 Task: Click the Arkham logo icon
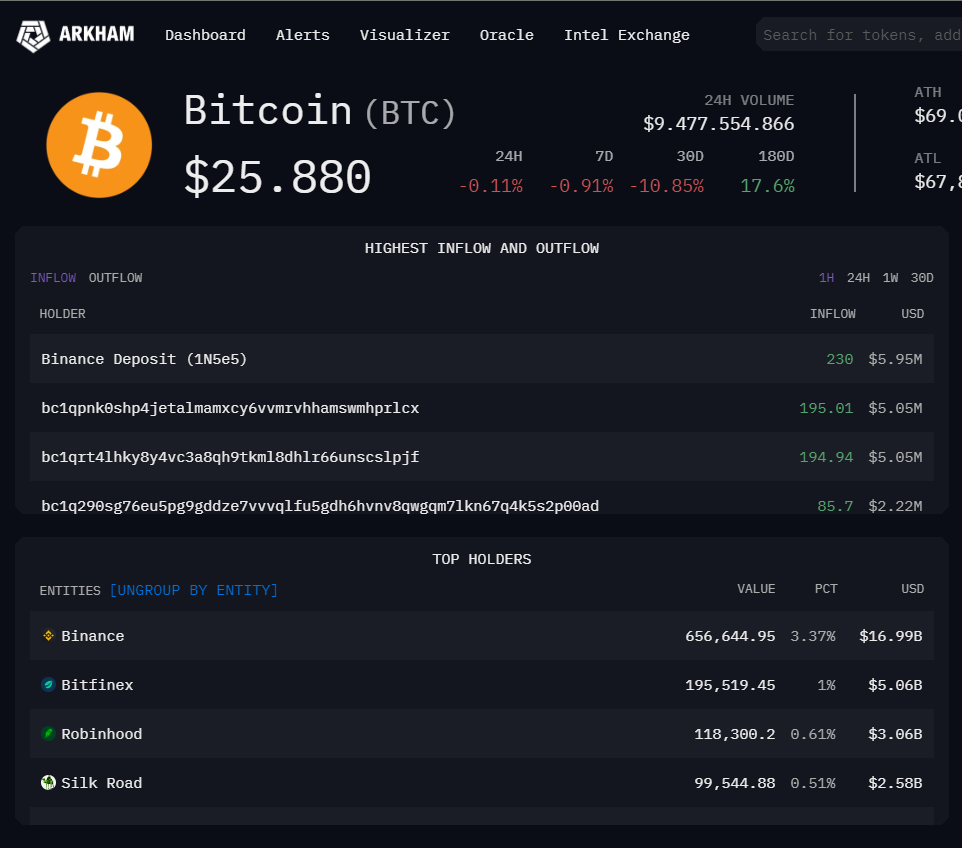33,36
